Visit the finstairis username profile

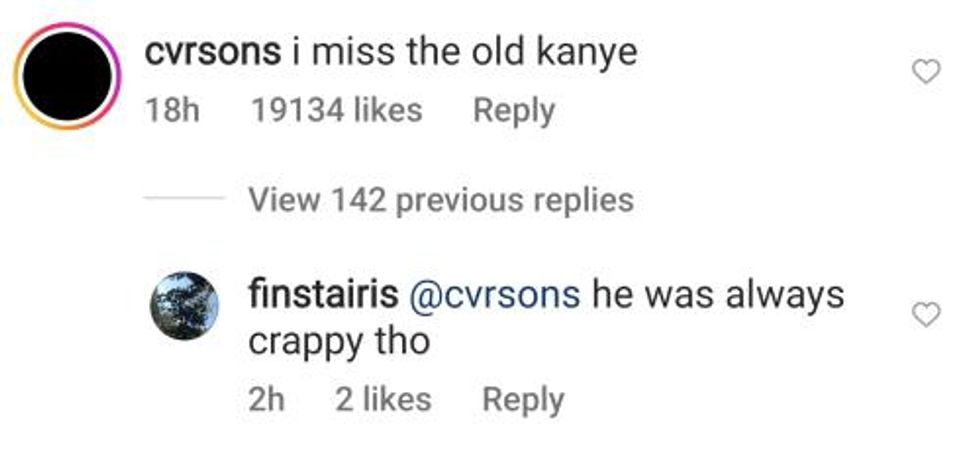click(x=324, y=294)
